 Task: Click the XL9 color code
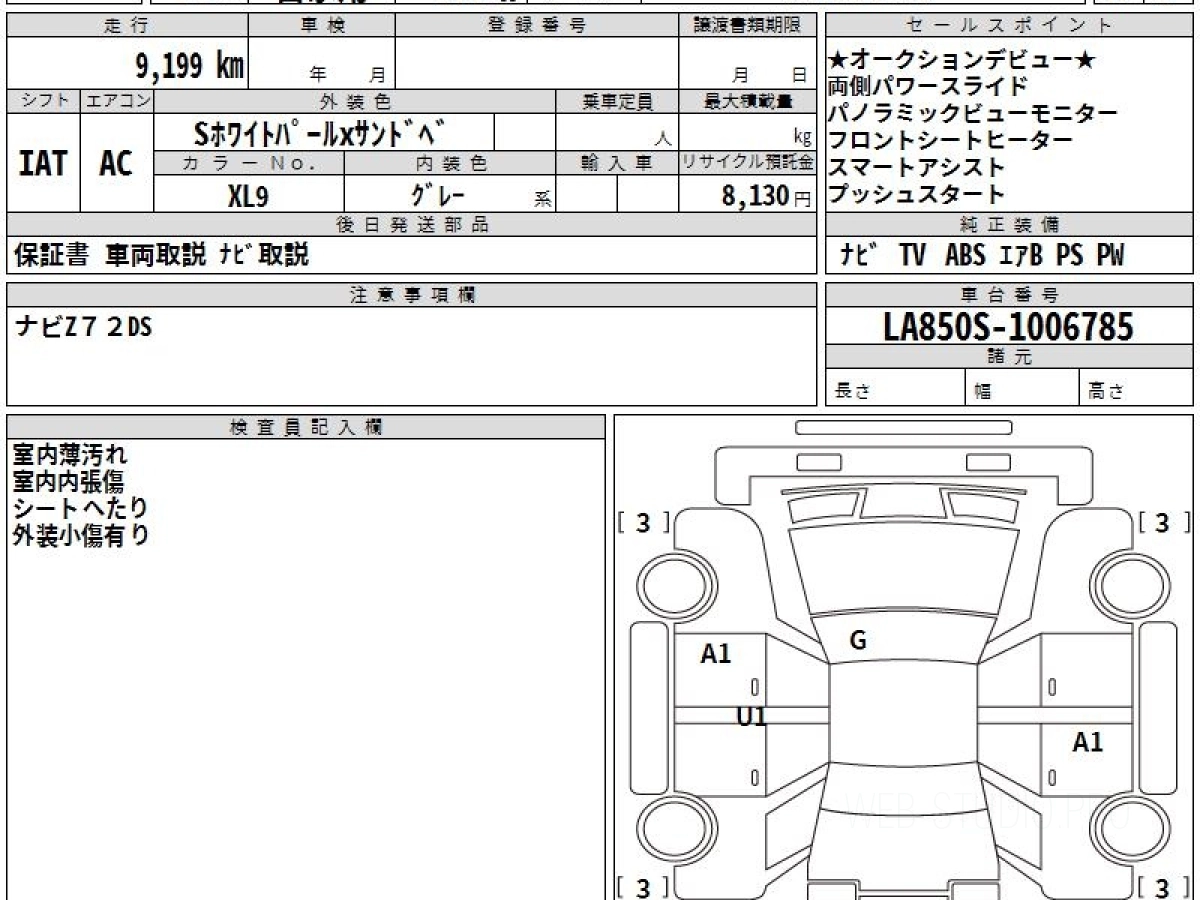click(x=248, y=195)
